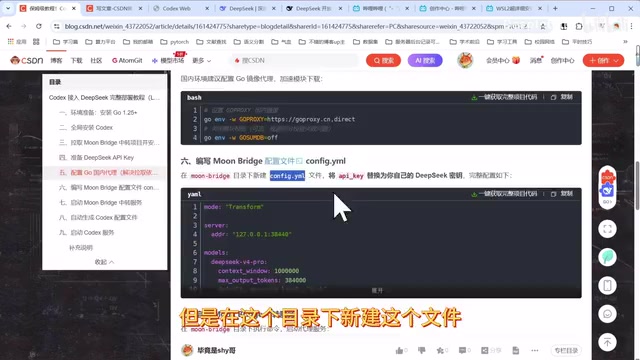Screen dimensions: 640x360
Task: Click the CSDN logo
Action: click(27, 60)
